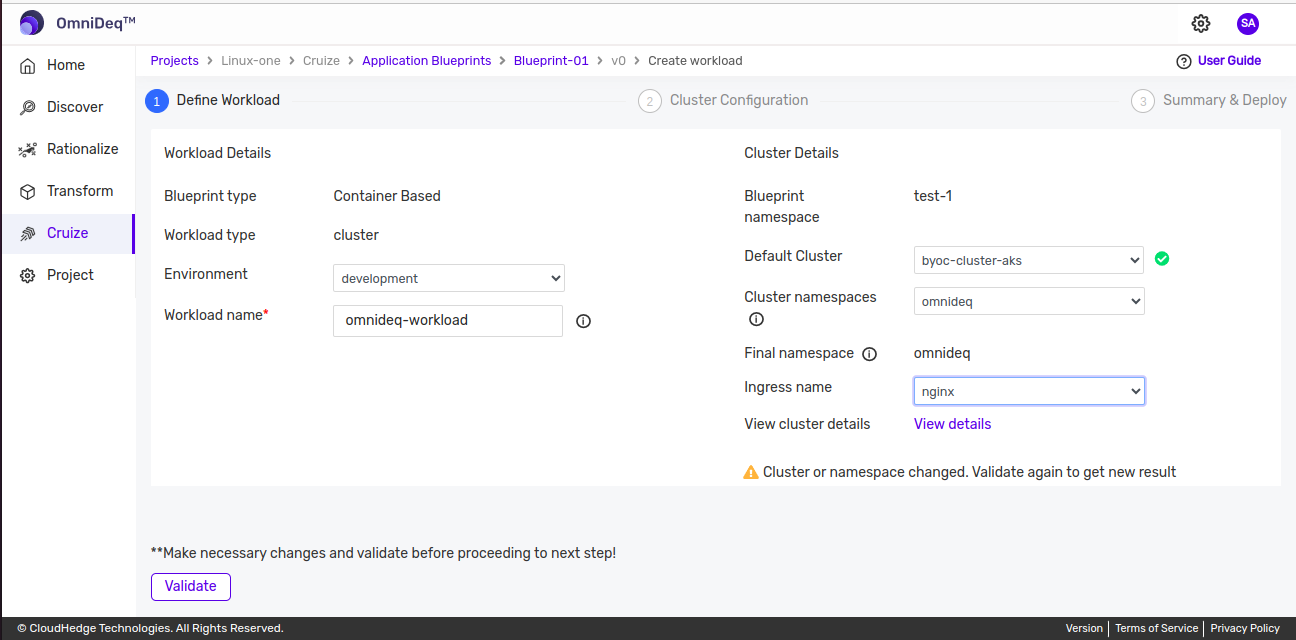Click 'Create workload' breadcrumb text

point(695,61)
